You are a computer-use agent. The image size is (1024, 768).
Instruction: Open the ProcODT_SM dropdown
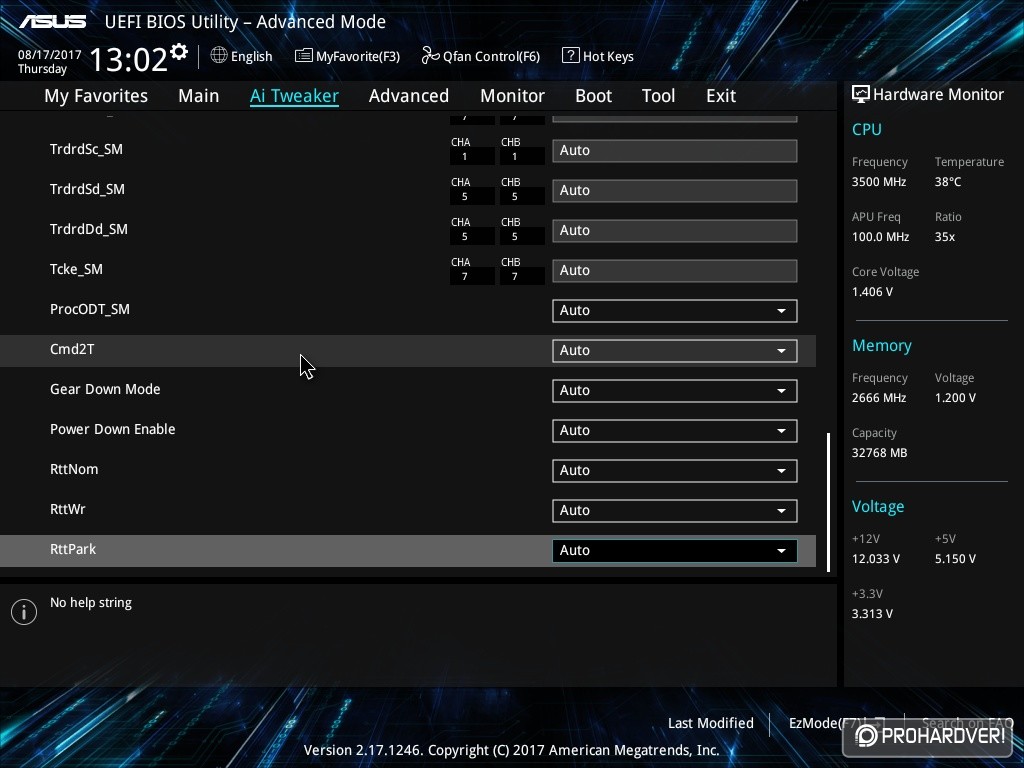(x=675, y=311)
